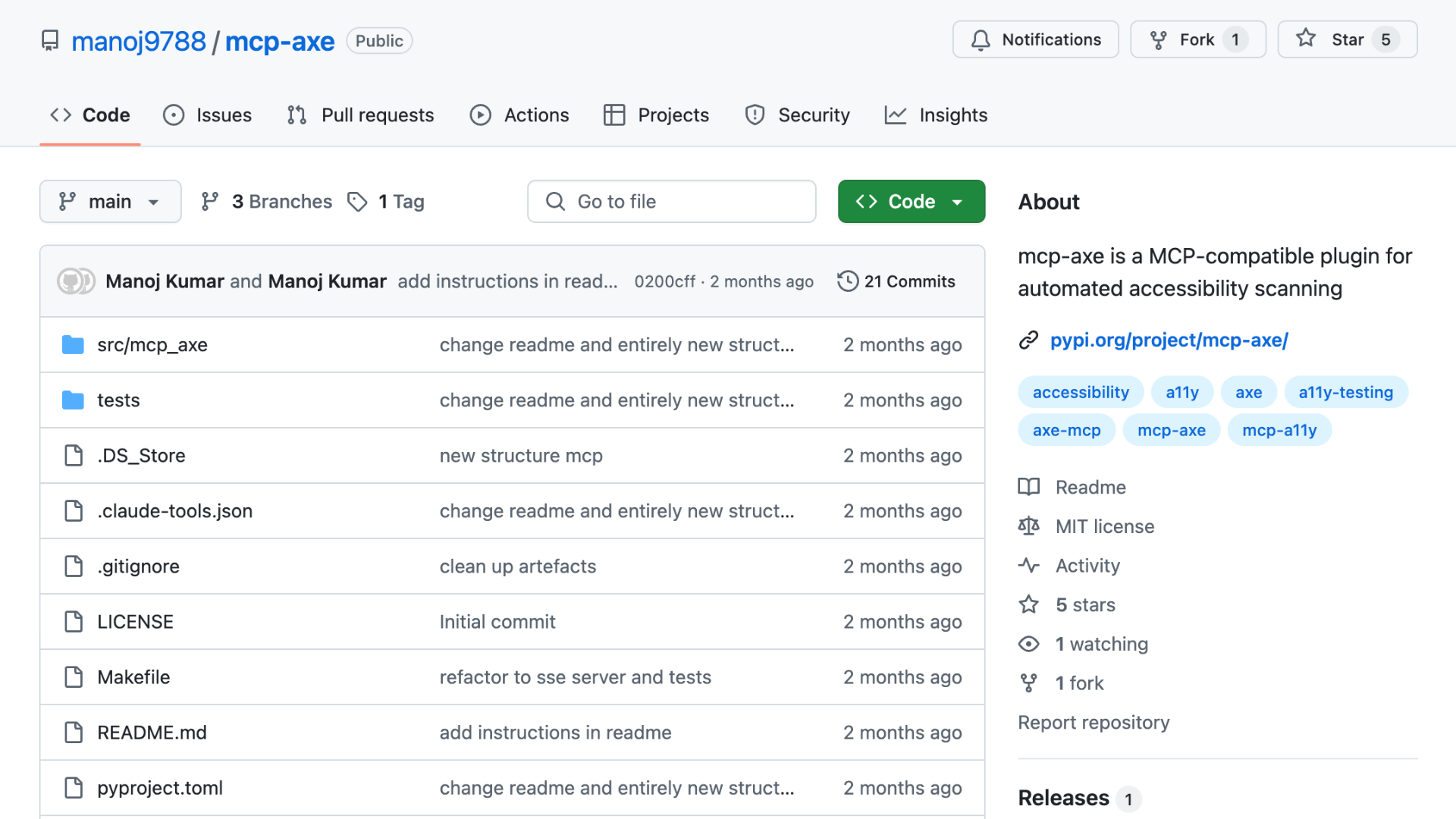
Task: Expand the green Code dropdown
Action: point(911,202)
